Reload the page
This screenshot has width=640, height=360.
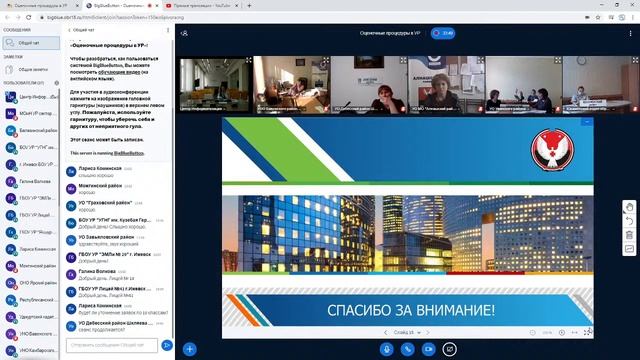coord(29,18)
